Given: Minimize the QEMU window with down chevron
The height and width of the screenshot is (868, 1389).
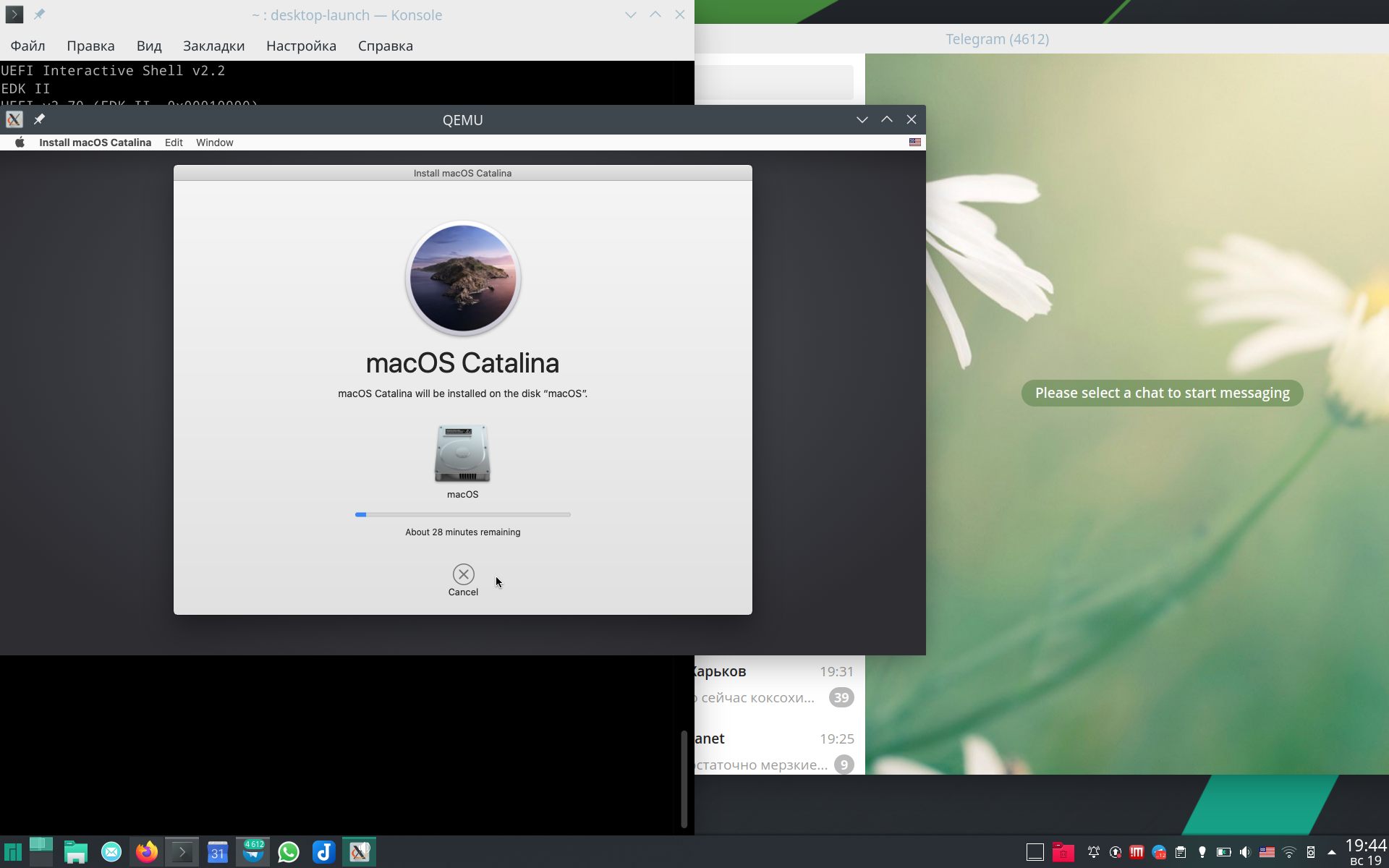Looking at the screenshot, I should coord(862,119).
